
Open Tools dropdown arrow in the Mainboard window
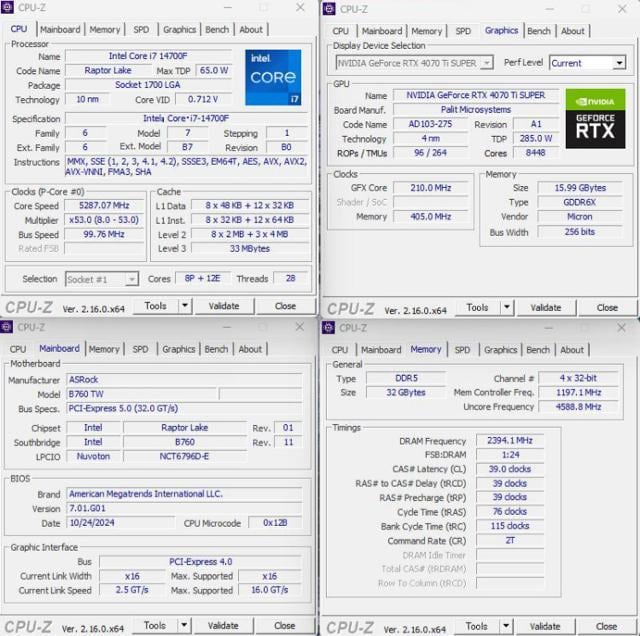184,625
